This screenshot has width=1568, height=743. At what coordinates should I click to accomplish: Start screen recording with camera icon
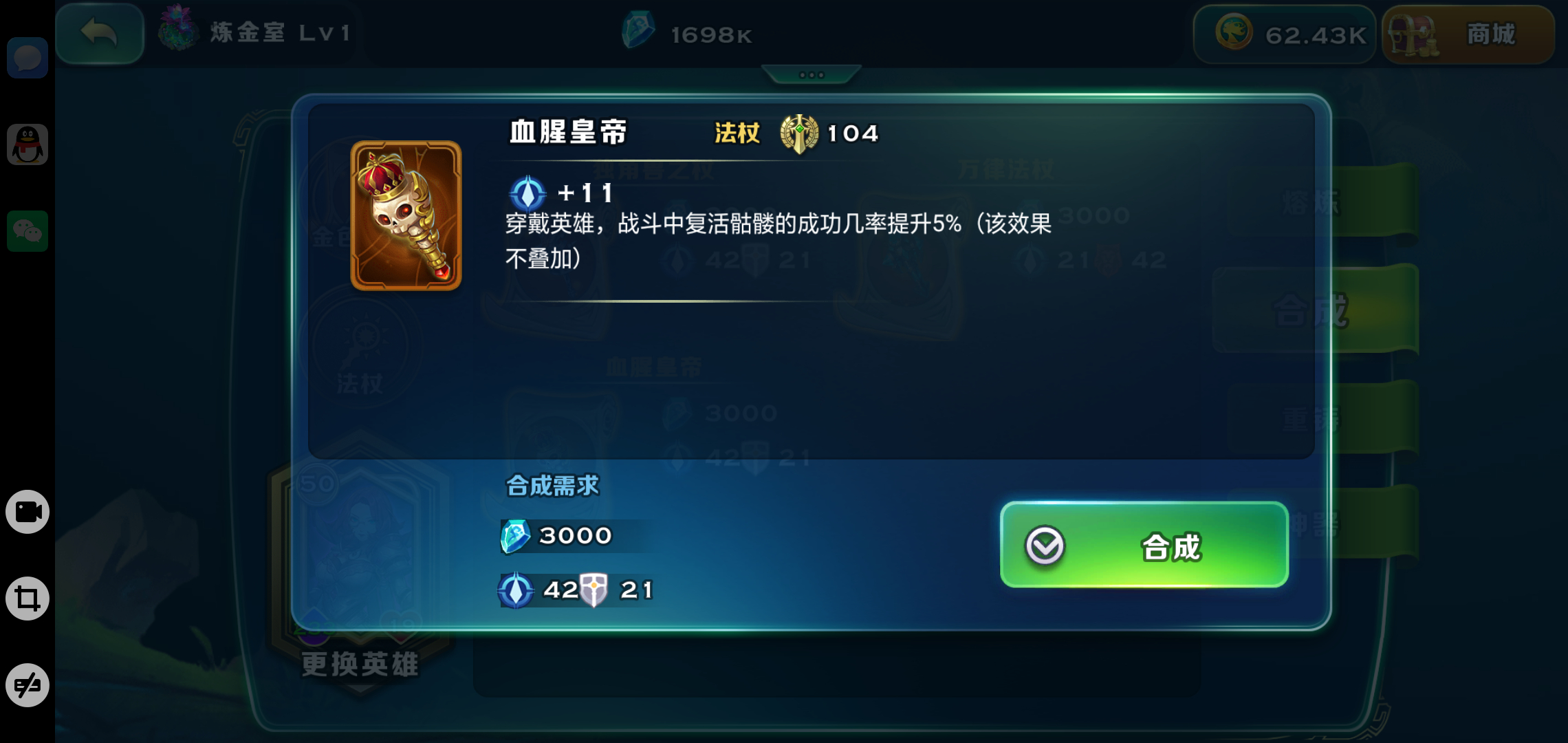pos(28,512)
